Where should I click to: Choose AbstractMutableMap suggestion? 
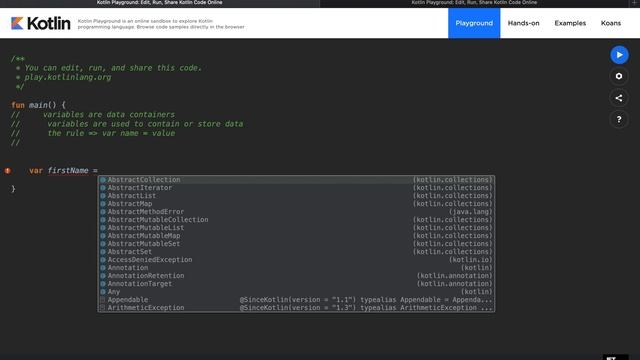296,236
